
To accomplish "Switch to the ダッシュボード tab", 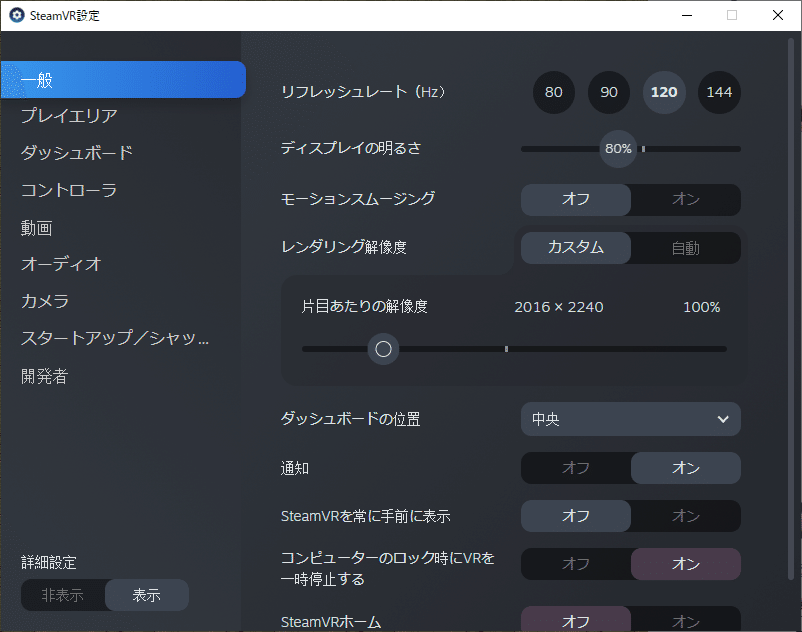I will click(77, 152).
